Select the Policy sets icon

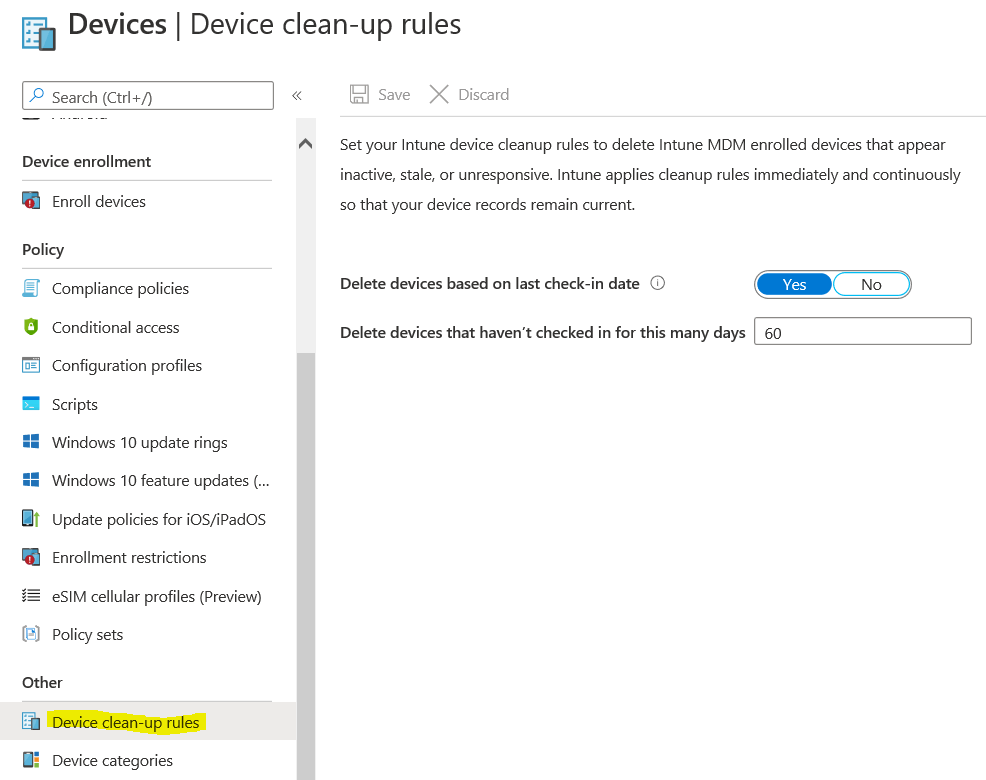point(31,634)
